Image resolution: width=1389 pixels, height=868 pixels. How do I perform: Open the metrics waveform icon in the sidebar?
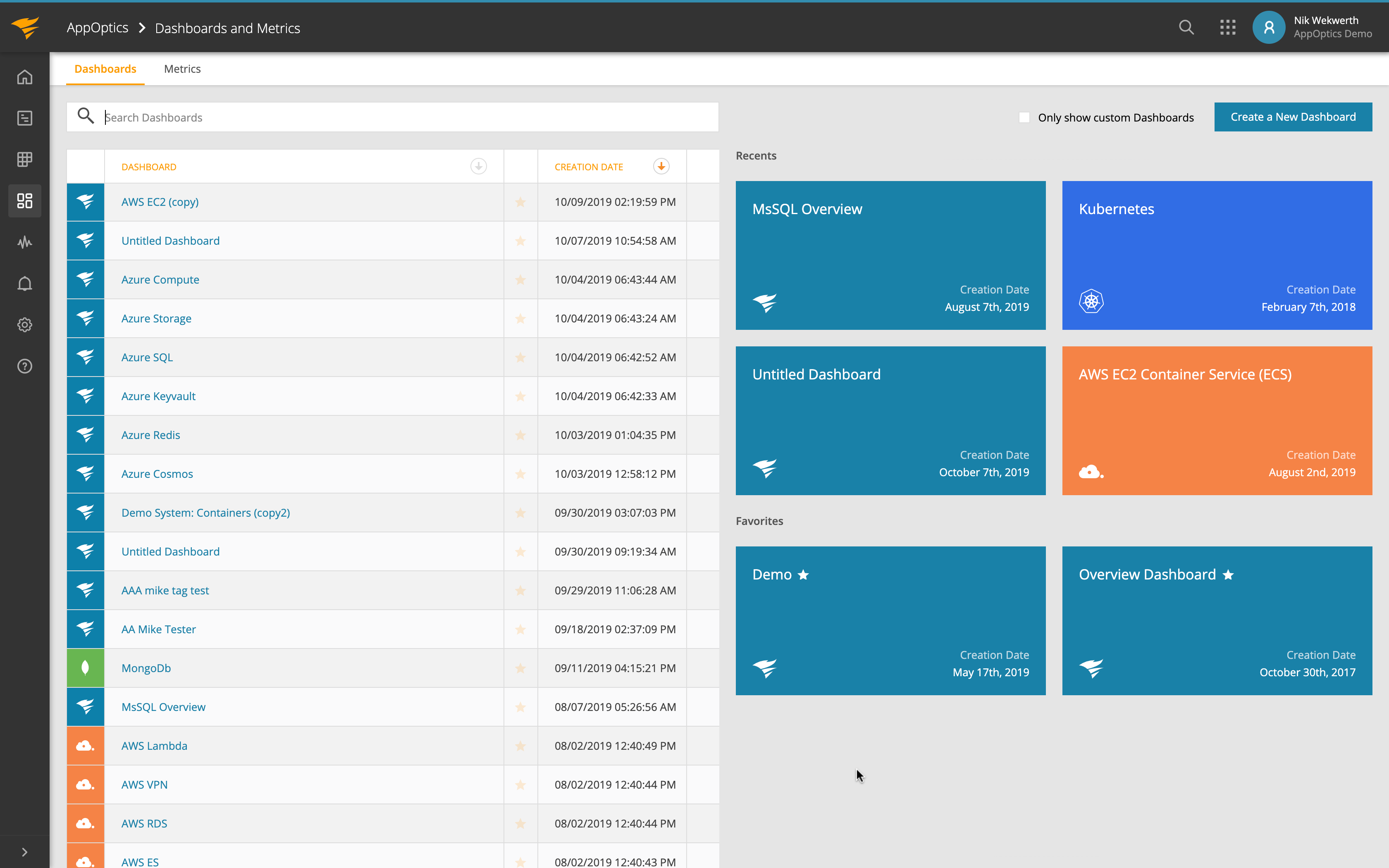pyautogui.click(x=25, y=242)
